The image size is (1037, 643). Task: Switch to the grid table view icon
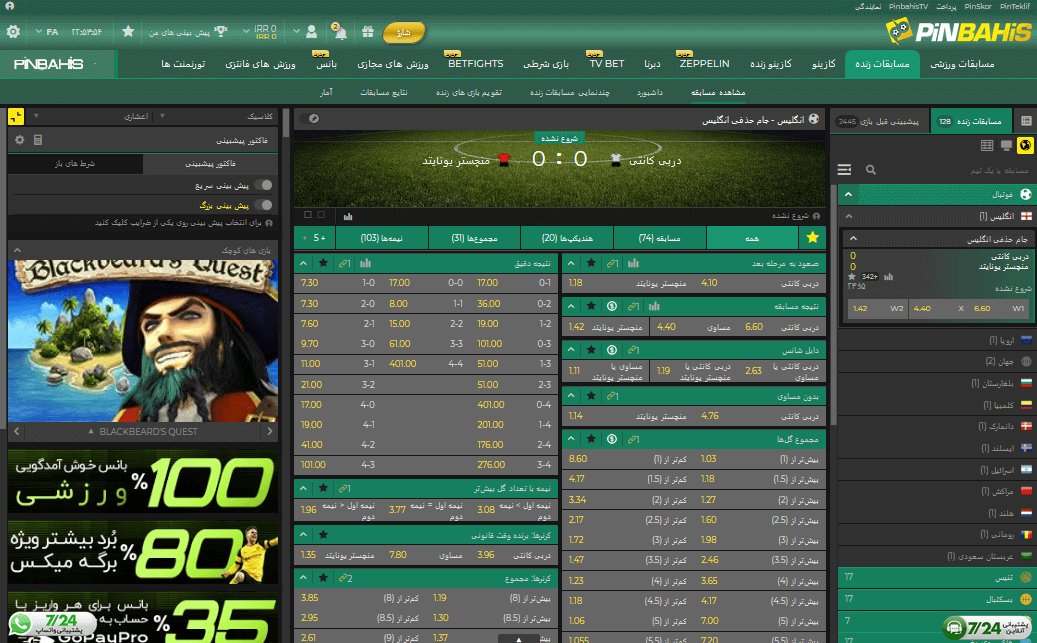pos(987,146)
